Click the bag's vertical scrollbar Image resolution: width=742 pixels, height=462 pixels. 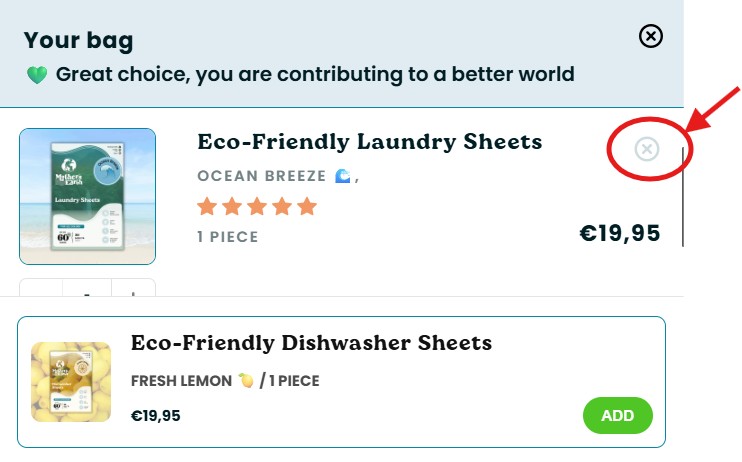683,197
